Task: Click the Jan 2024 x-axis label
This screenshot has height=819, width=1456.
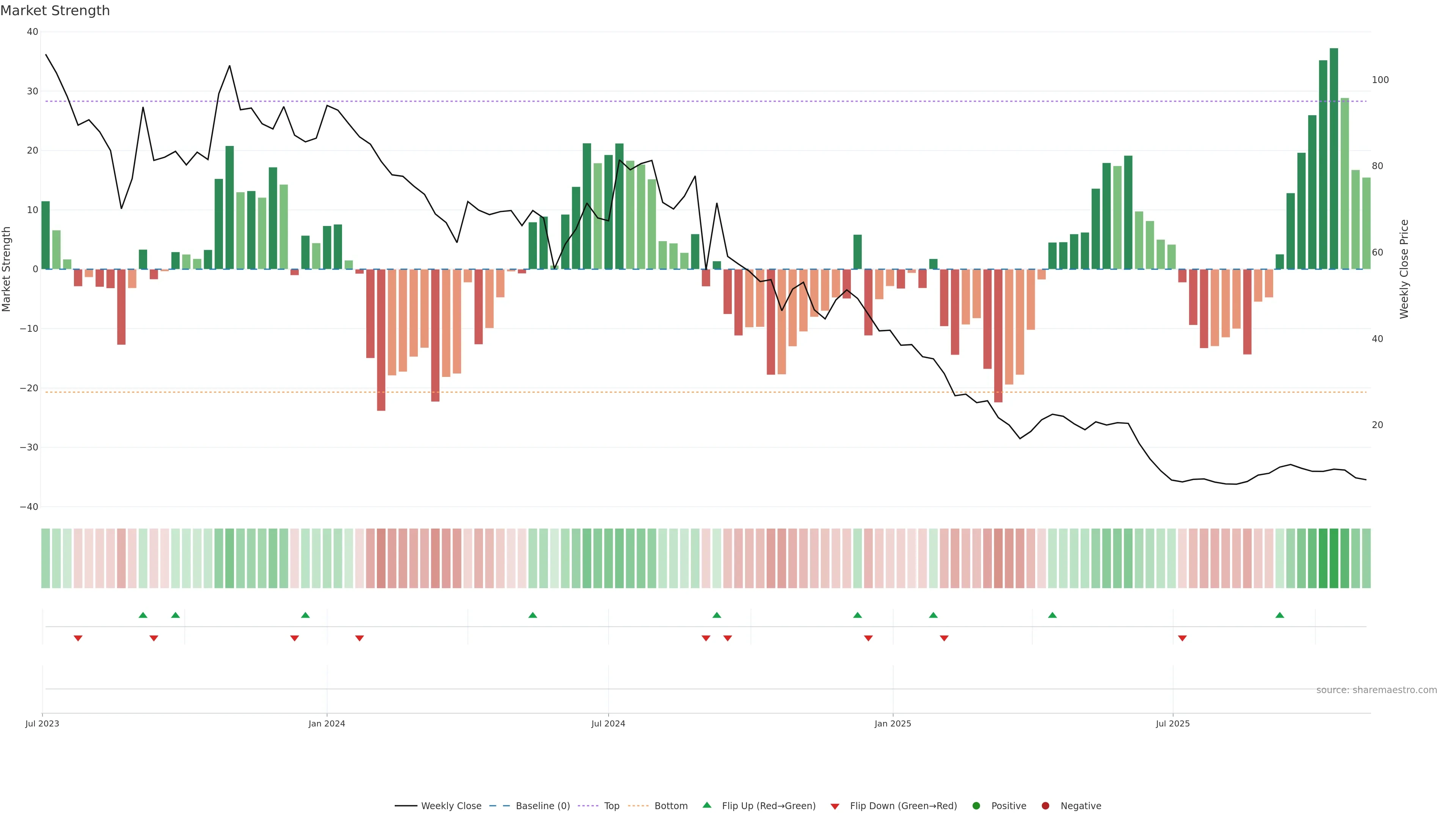Action: click(x=327, y=723)
